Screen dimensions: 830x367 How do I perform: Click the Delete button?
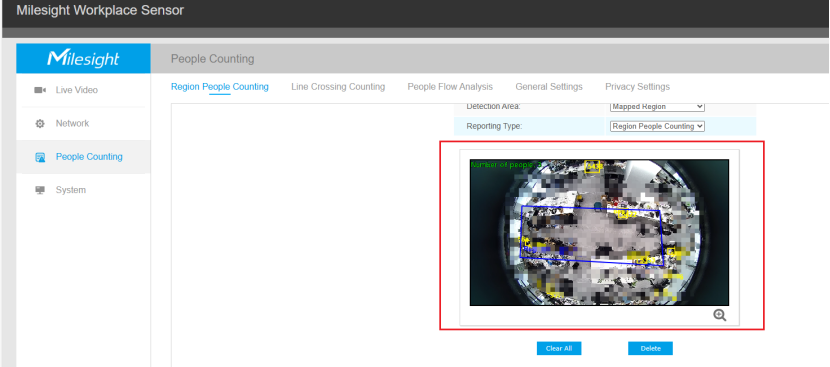coord(651,348)
